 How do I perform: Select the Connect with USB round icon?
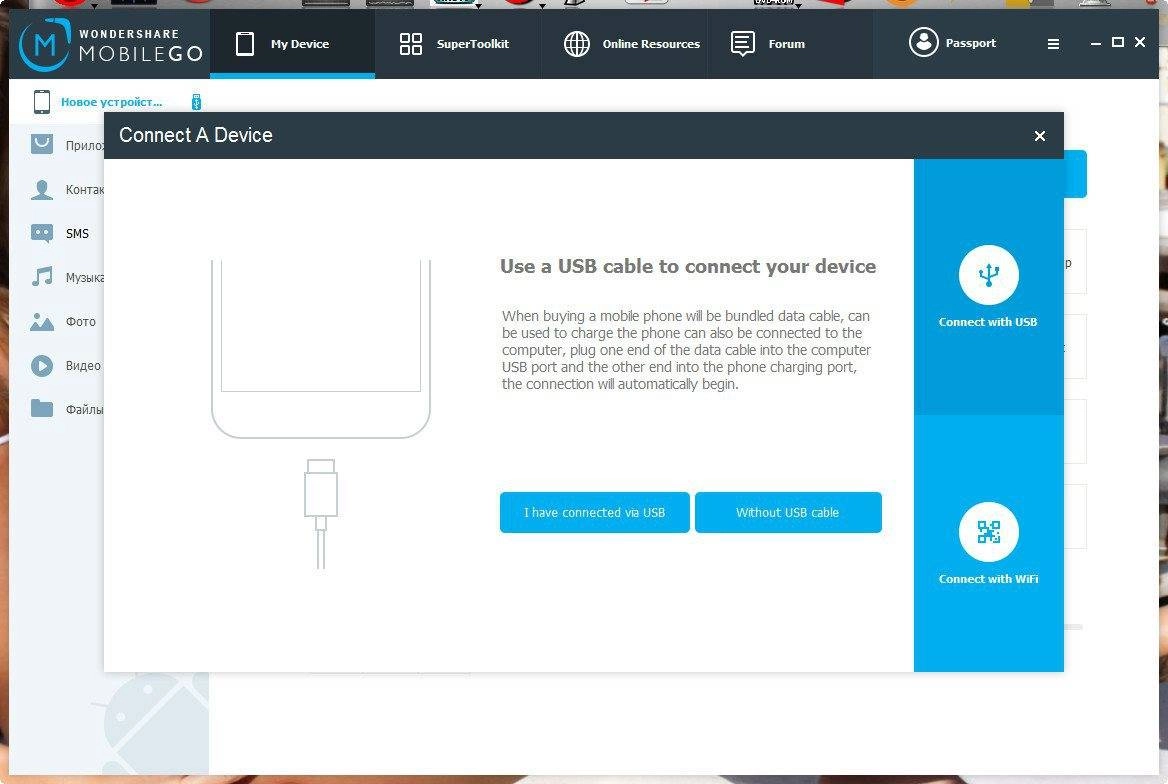(988, 275)
